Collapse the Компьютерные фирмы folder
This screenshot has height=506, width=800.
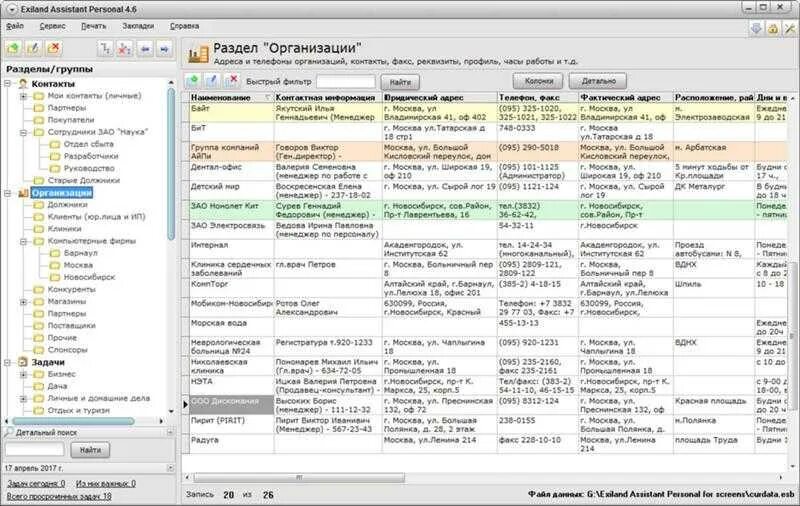pyautogui.click(x=23, y=241)
